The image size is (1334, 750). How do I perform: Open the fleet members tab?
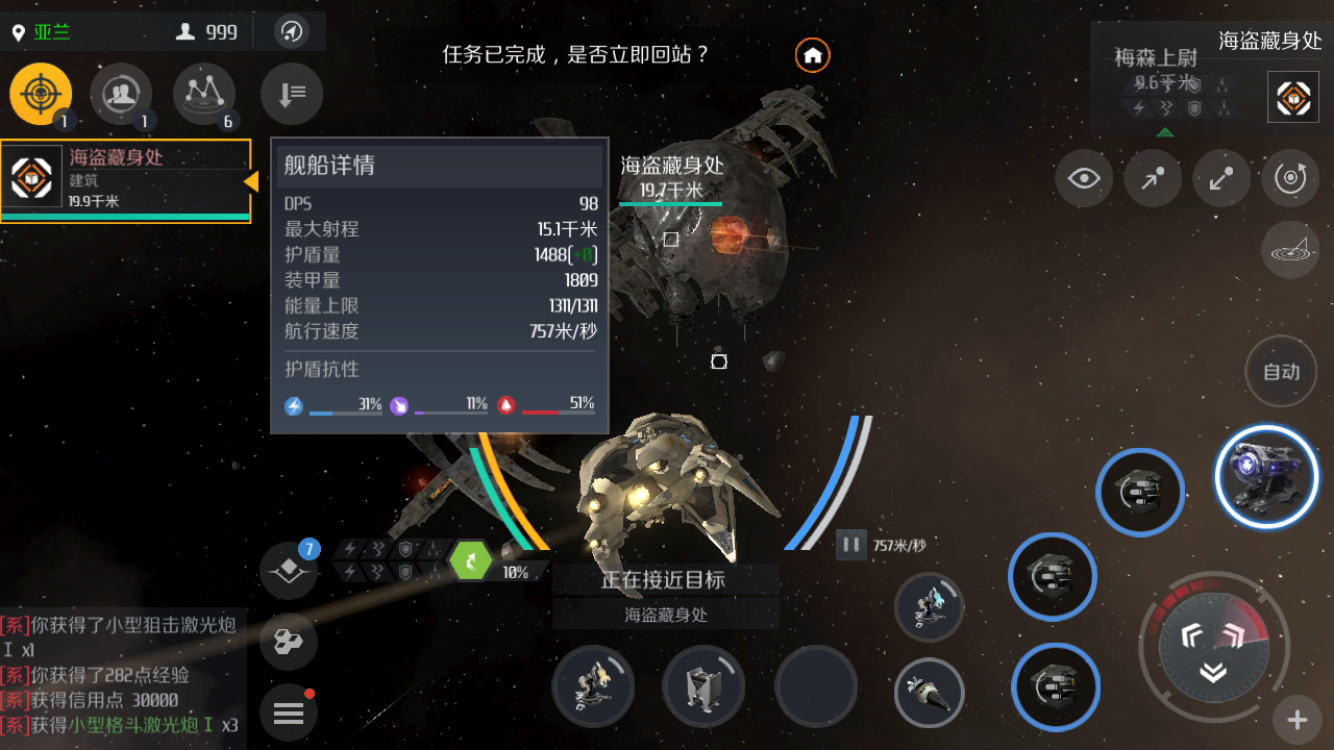tap(121, 94)
